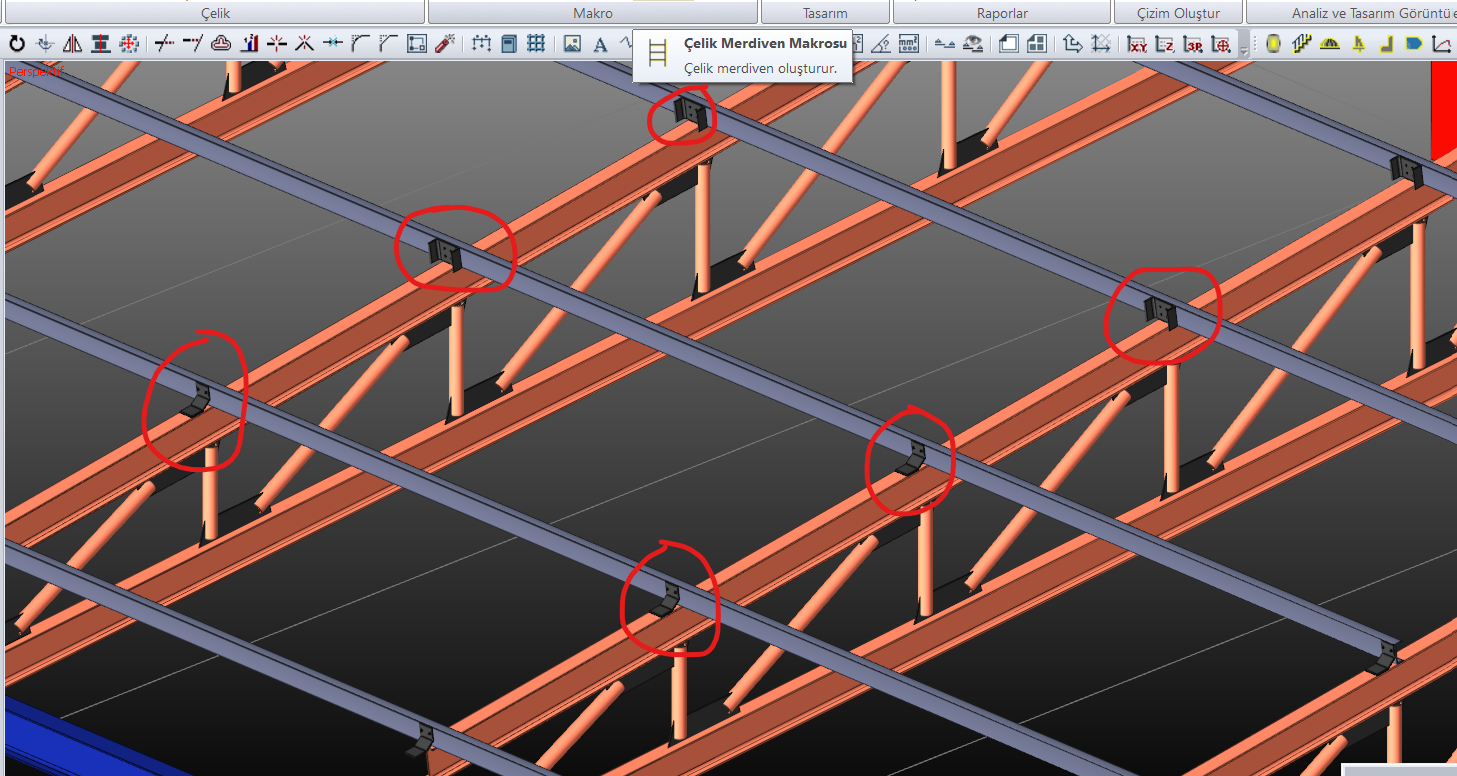This screenshot has width=1457, height=776.
Task: Click the tiled views window icon
Action: point(1036,44)
